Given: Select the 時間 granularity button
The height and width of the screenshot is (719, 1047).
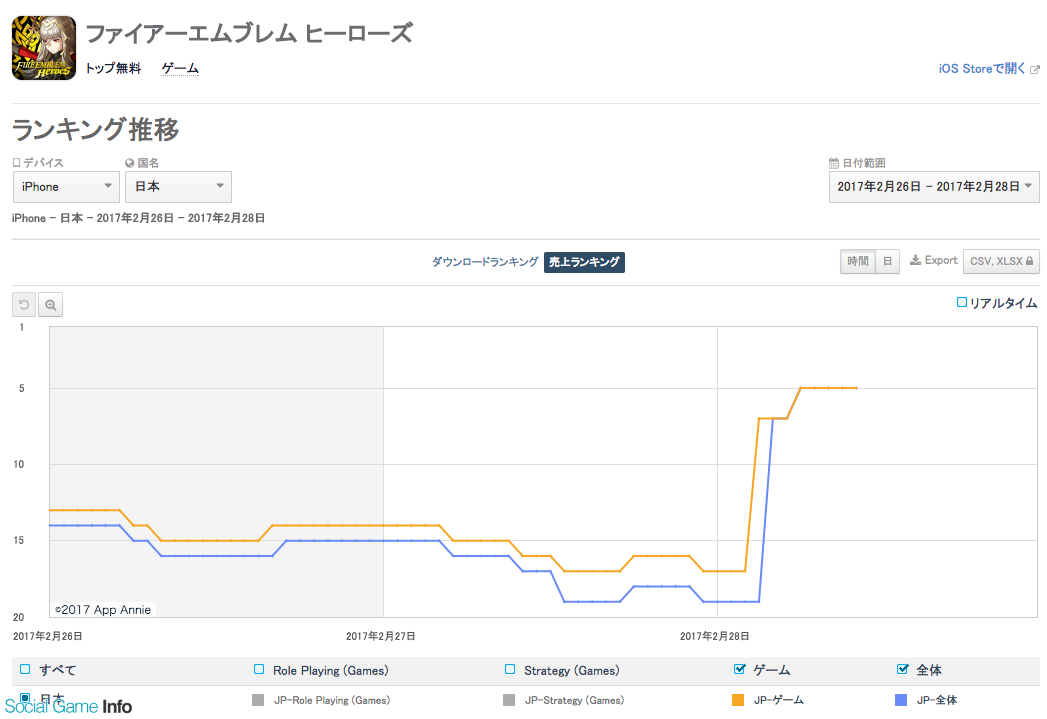Looking at the screenshot, I should (x=858, y=261).
